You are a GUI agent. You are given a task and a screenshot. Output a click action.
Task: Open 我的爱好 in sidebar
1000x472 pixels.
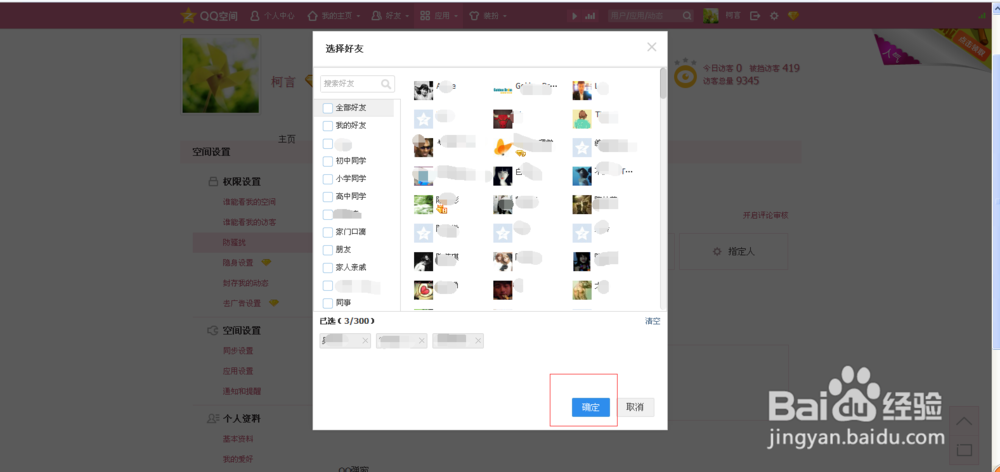coord(238,459)
